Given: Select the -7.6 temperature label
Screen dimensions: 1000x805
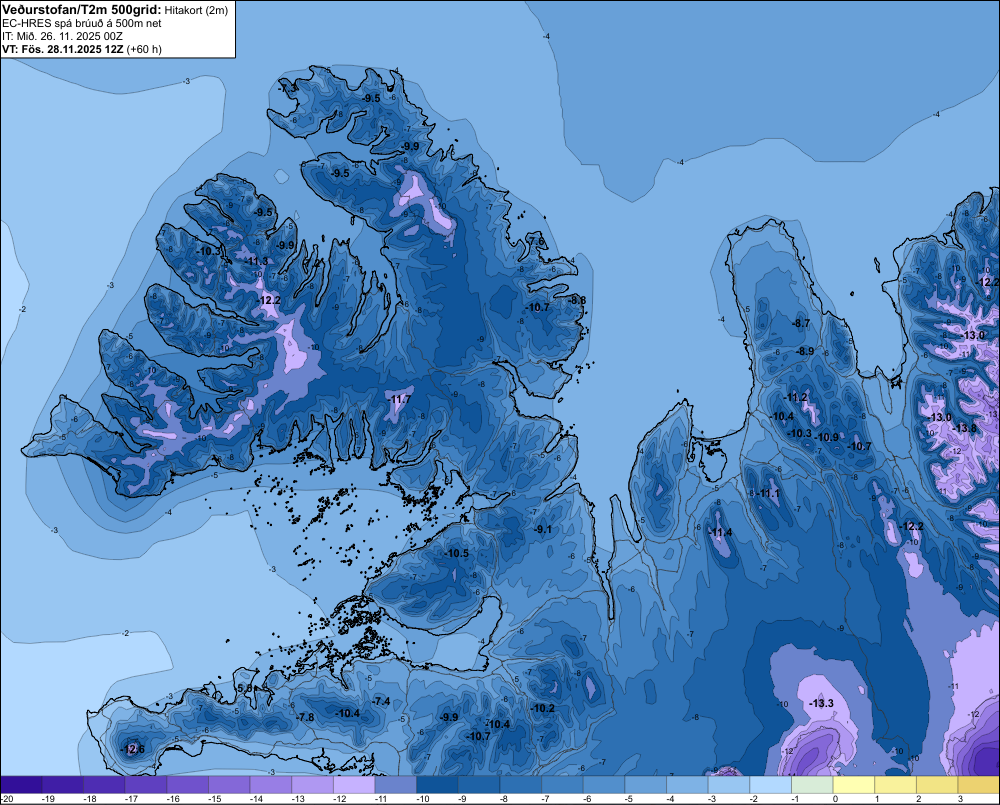Looking at the screenshot, I should coord(536,241).
